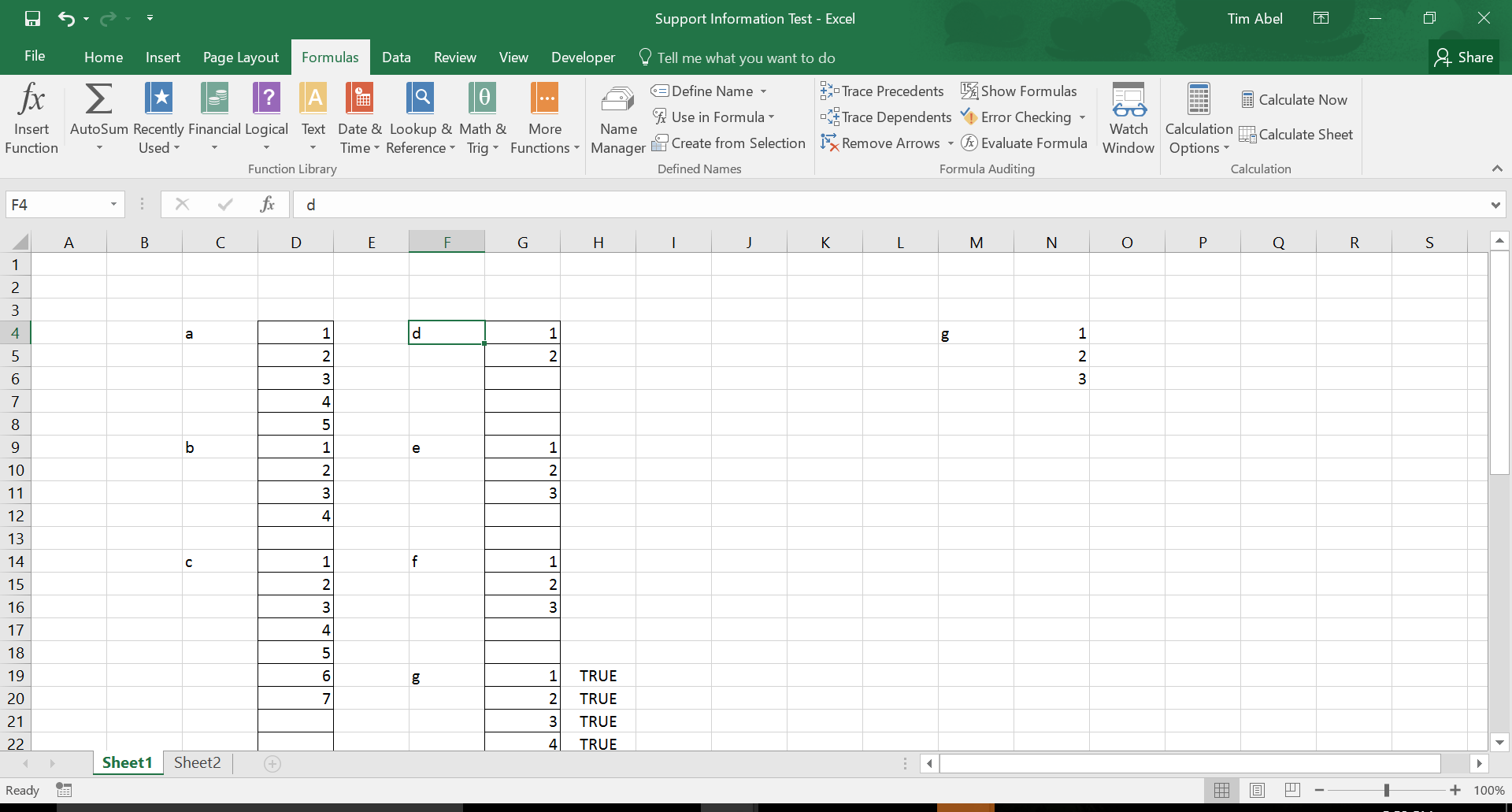The height and width of the screenshot is (812, 1512).
Task: Open the Recently Used functions icon
Action: (158, 98)
